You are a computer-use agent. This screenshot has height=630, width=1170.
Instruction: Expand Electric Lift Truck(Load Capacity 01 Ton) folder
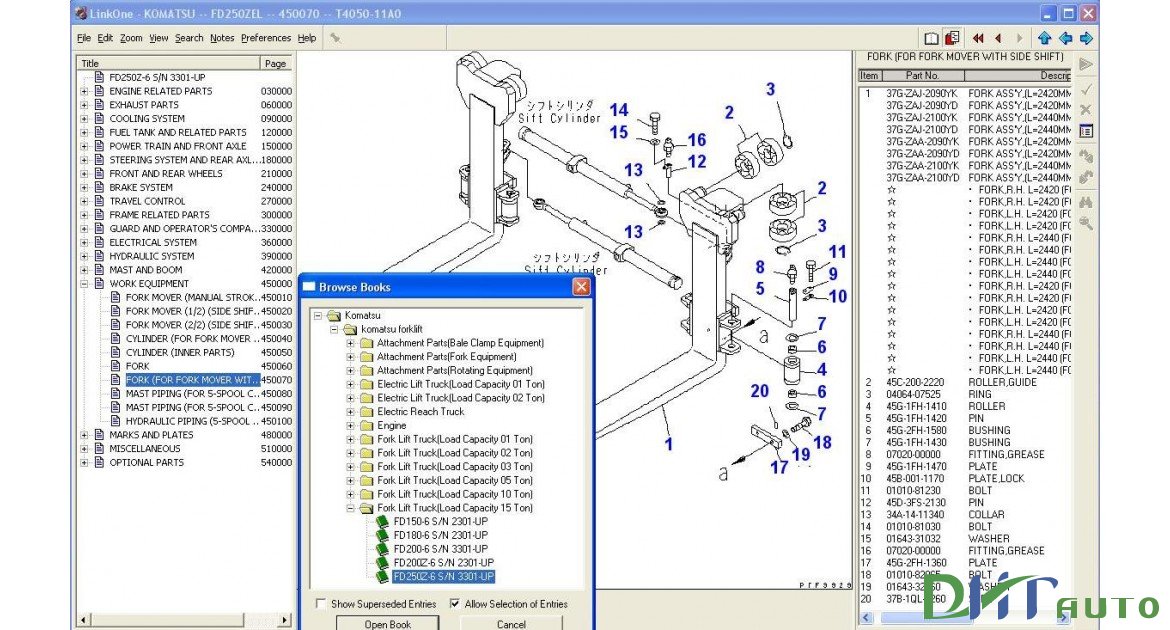point(351,384)
